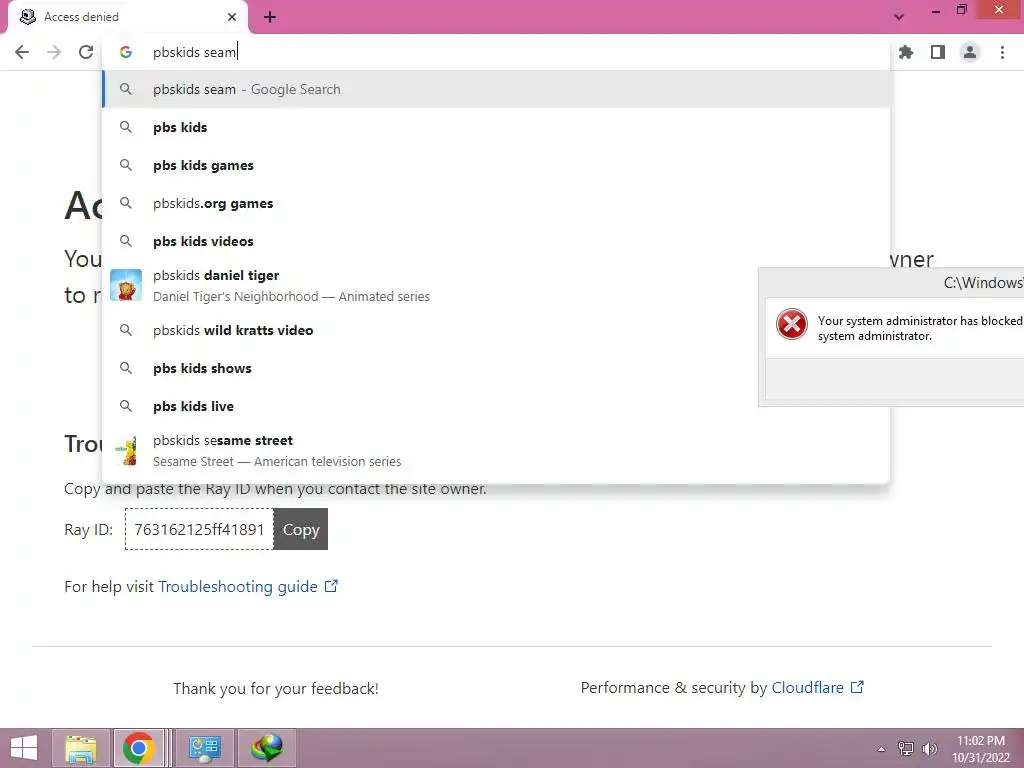Go back using the browser back arrow
The width and height of the screenshot is (1024, 768).
[22, 52]
